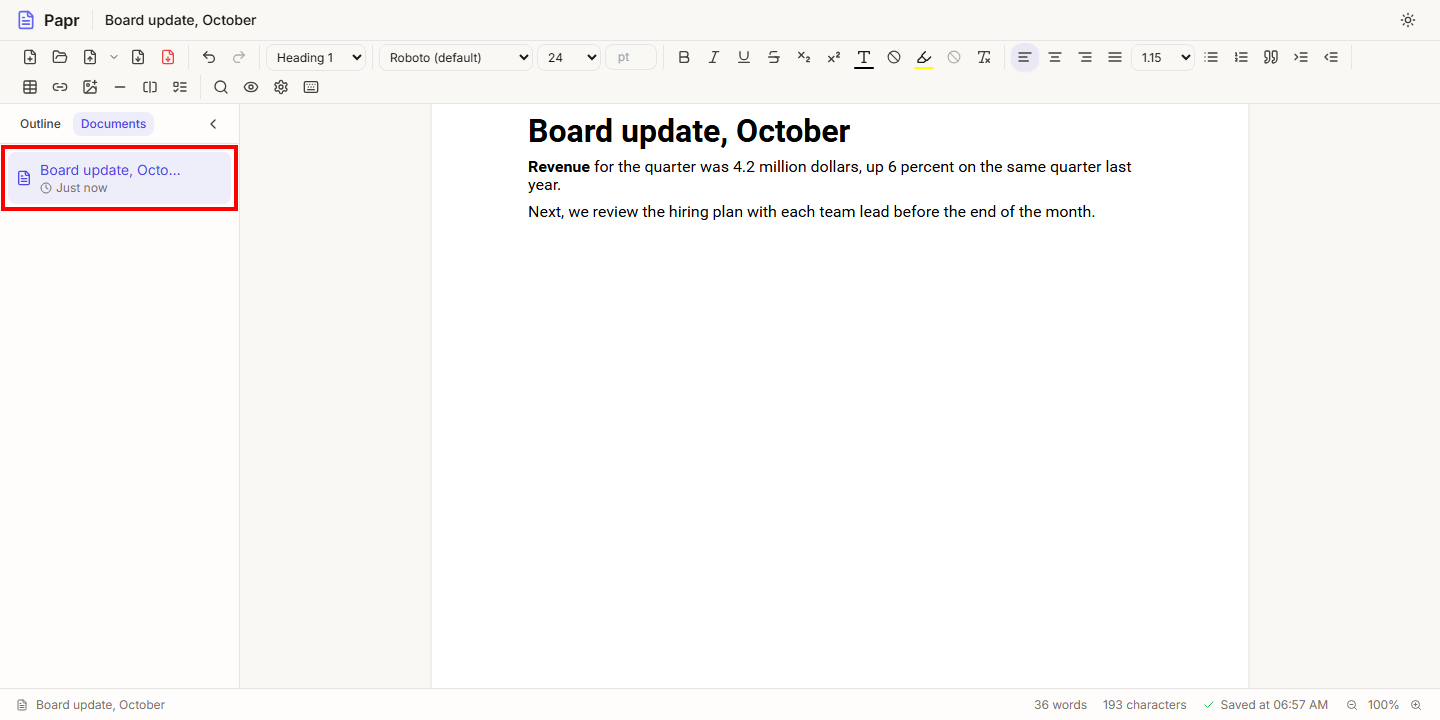Screen dimensions: 1440x720
Task: Open the Roboto font dropdown
Action: coord(456,57)
